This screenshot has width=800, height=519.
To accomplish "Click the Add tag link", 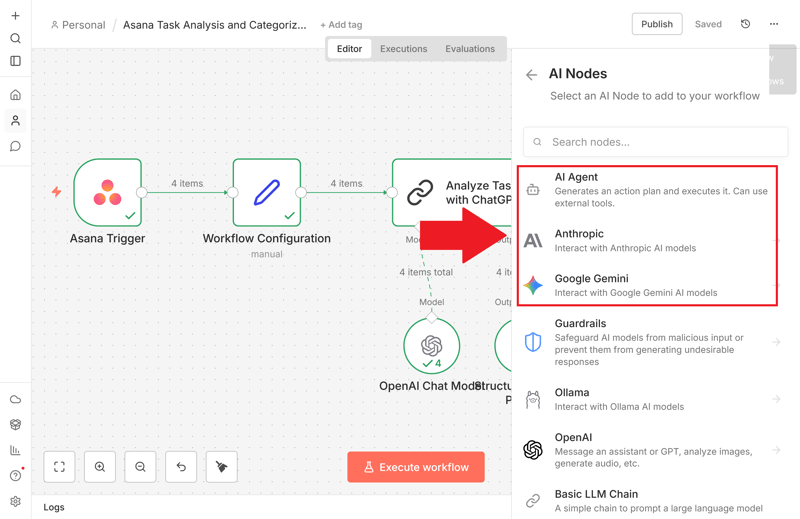I will [x=341, y=25].
